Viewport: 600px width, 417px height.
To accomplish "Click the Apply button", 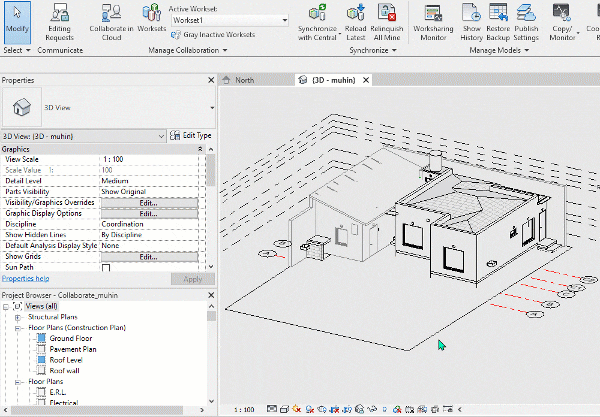I will click(192, 279).
